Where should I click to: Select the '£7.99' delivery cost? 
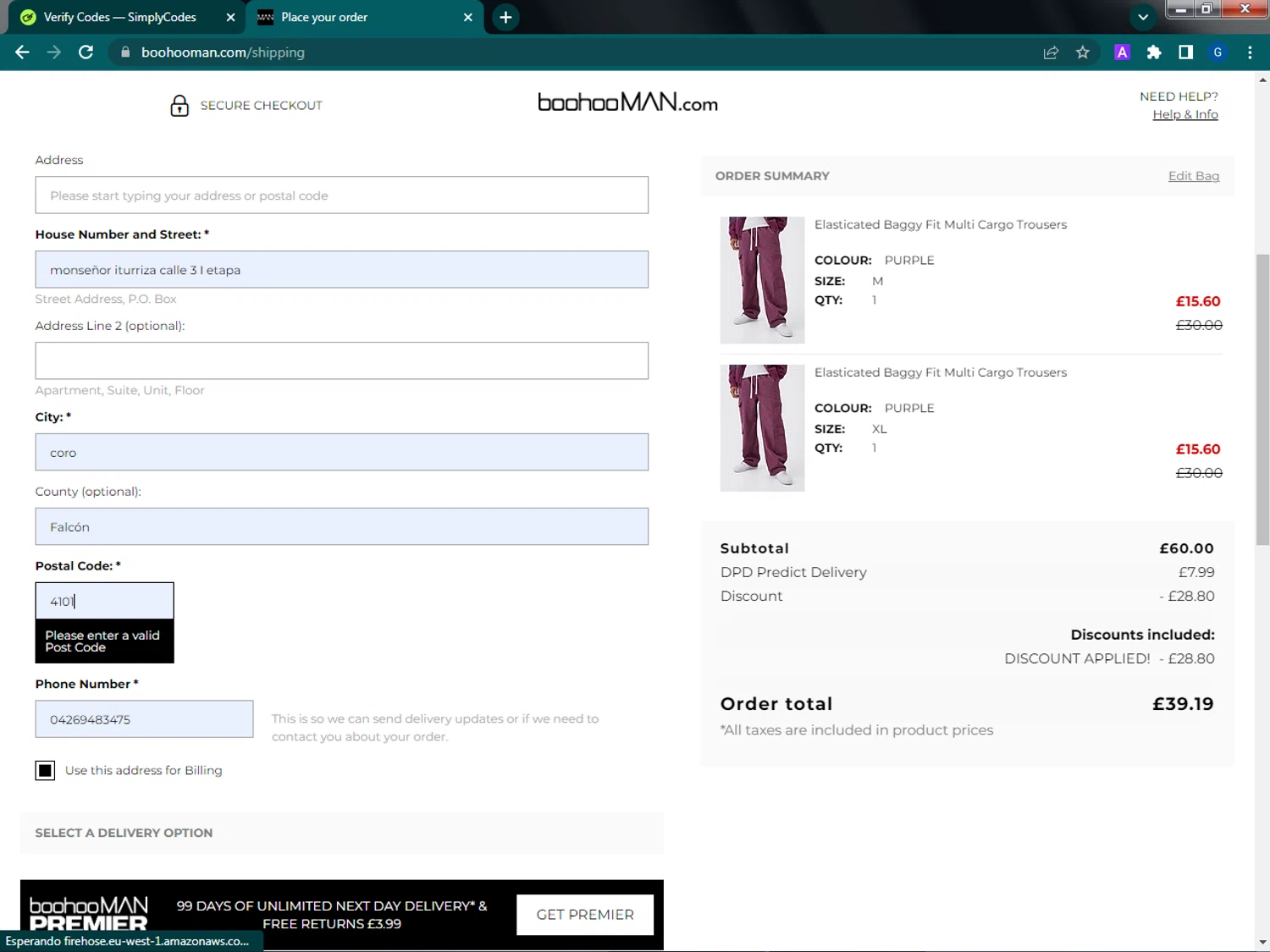pyautogui.click(x=1196, y=572)
